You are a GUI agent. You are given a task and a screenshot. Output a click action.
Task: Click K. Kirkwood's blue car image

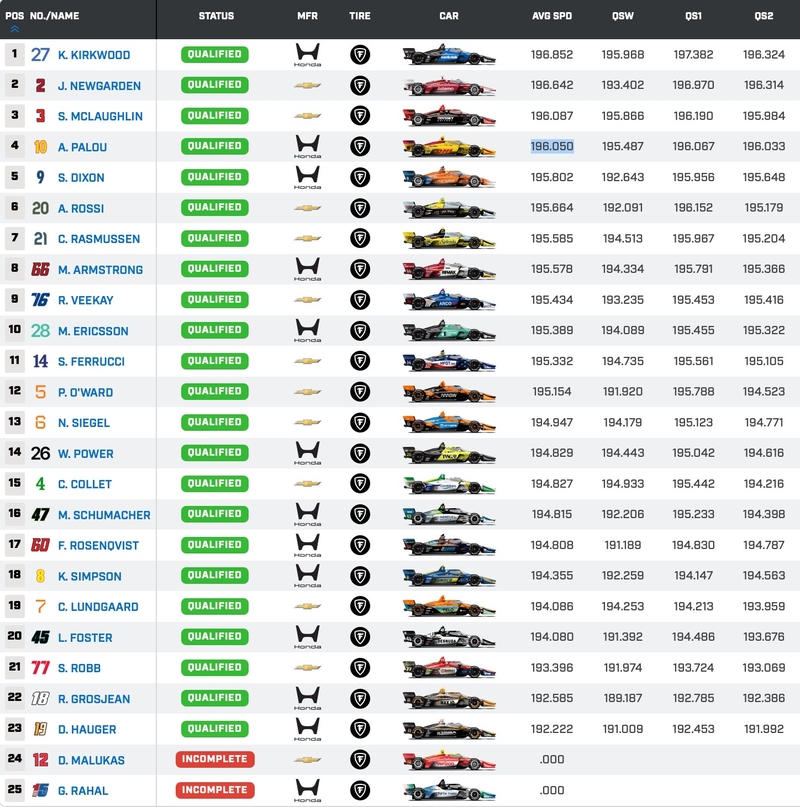449,55
